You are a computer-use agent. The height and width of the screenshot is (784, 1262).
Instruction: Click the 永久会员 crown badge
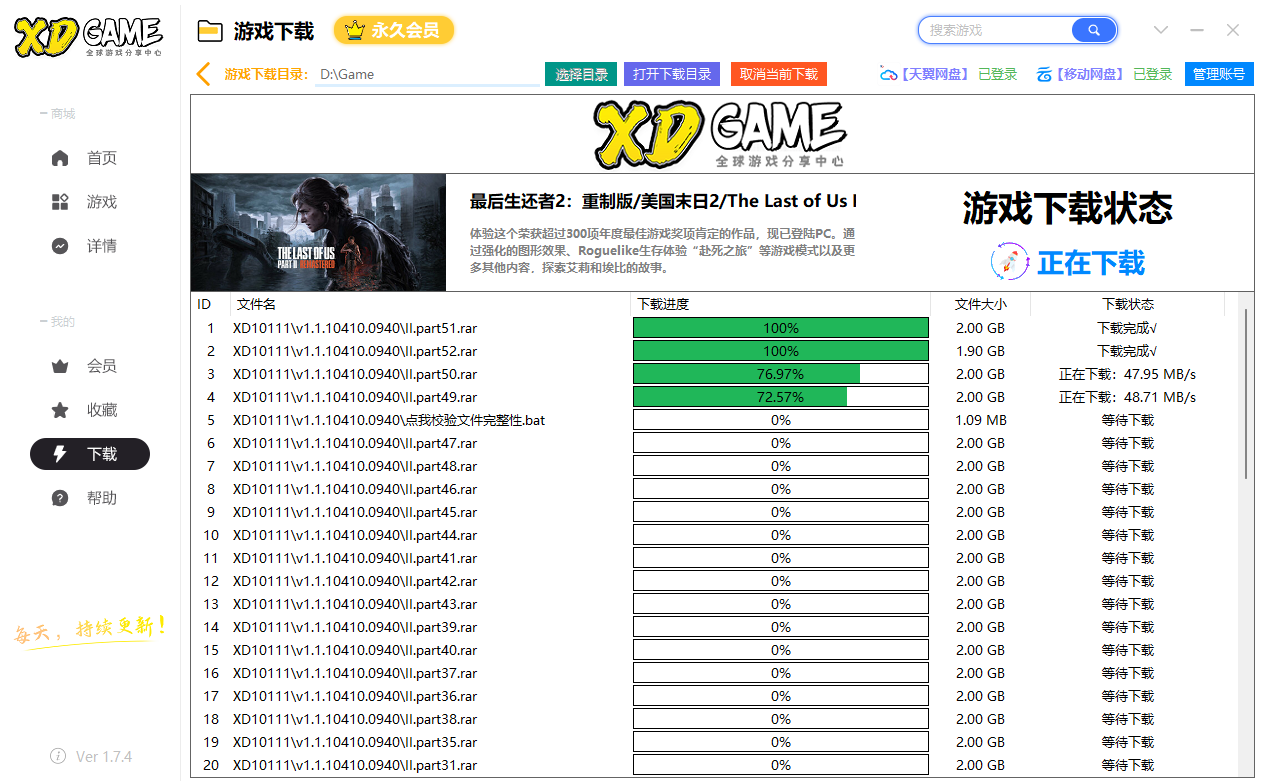pos(394,30)
